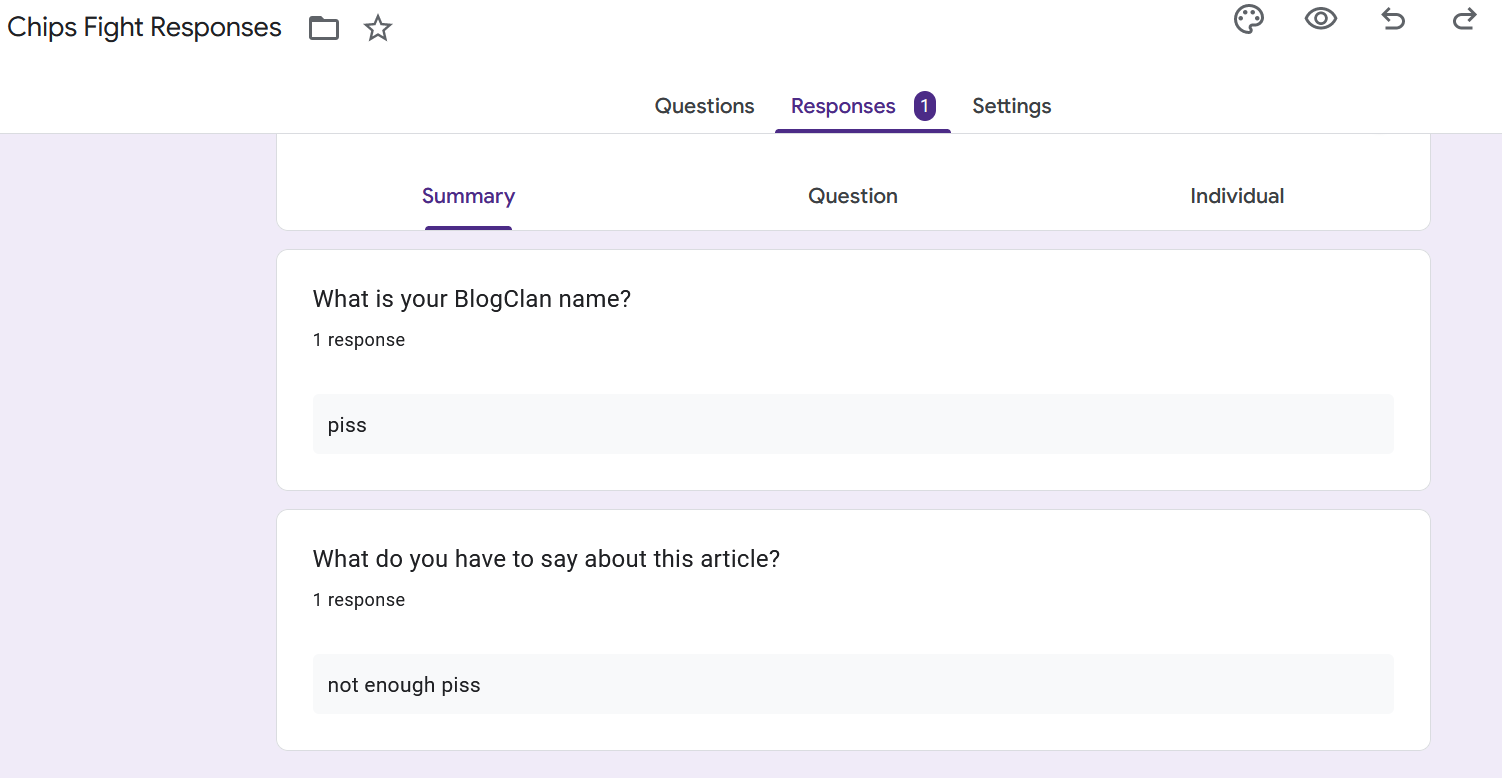Switch to the Question responses view

[x=853, y=196]
